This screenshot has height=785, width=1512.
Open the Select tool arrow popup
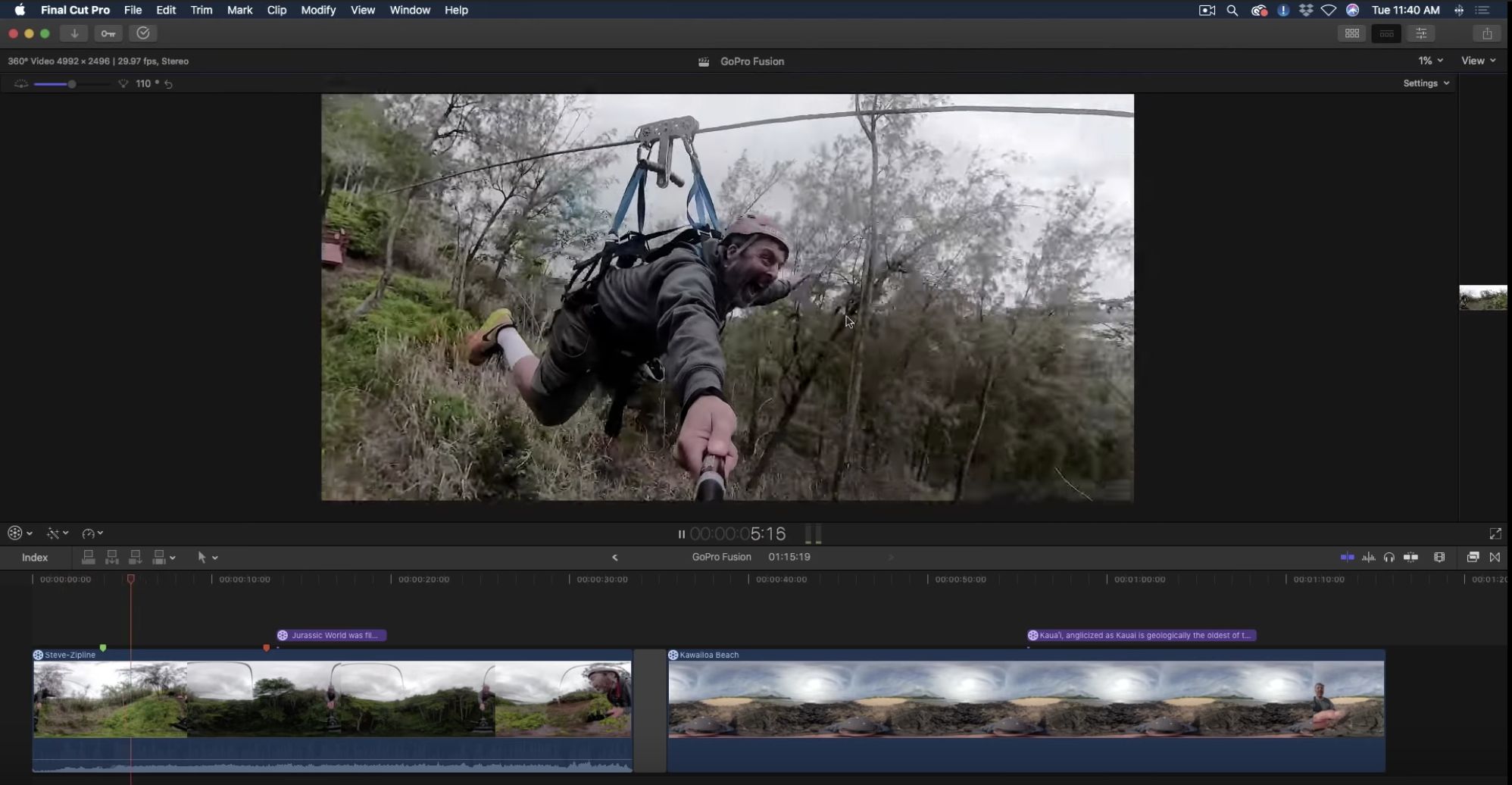click(x=207, y=558)
